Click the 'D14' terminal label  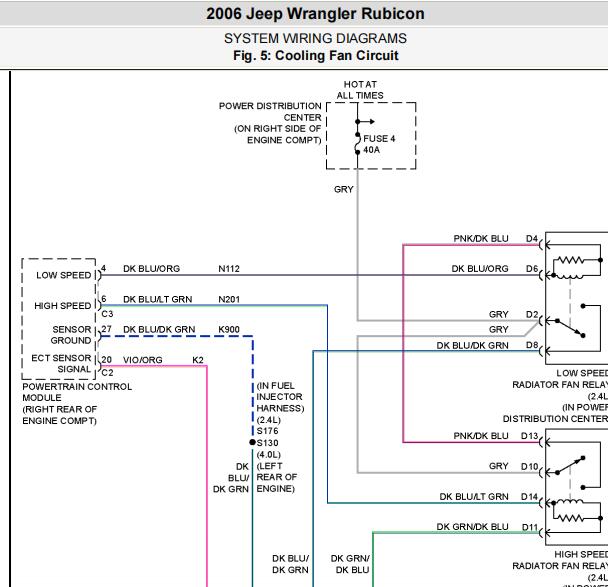pyautogui.click(x=529, y=497)
